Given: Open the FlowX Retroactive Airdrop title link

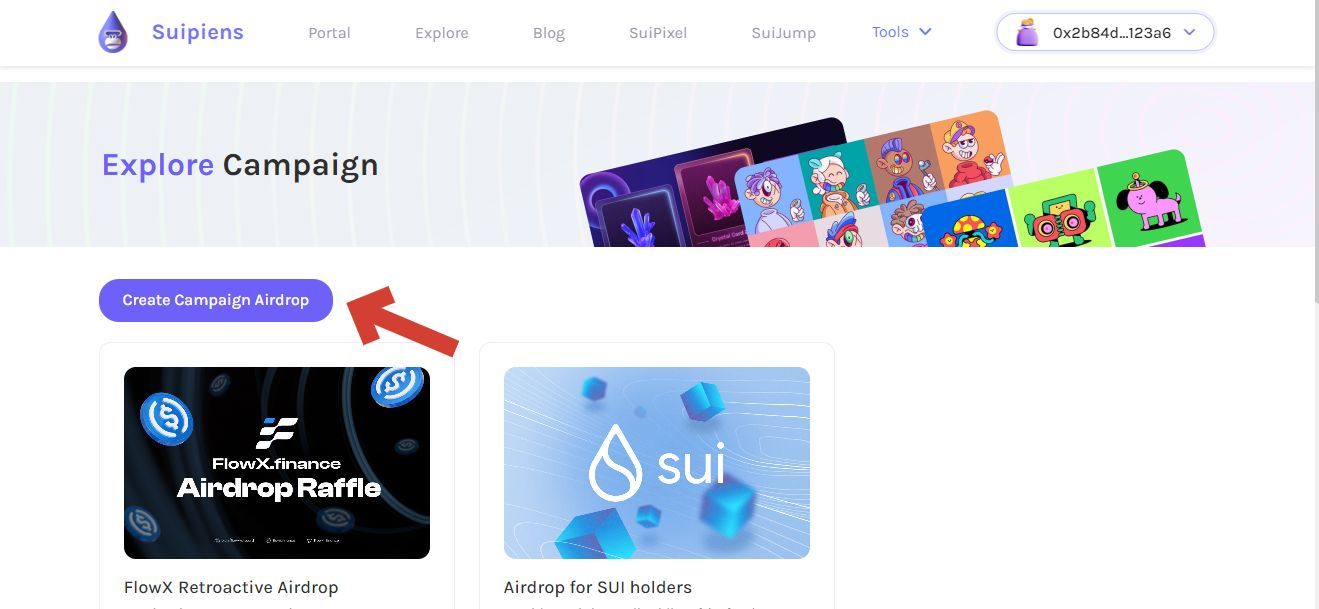Looking at the screenshot, I should 231,587.
